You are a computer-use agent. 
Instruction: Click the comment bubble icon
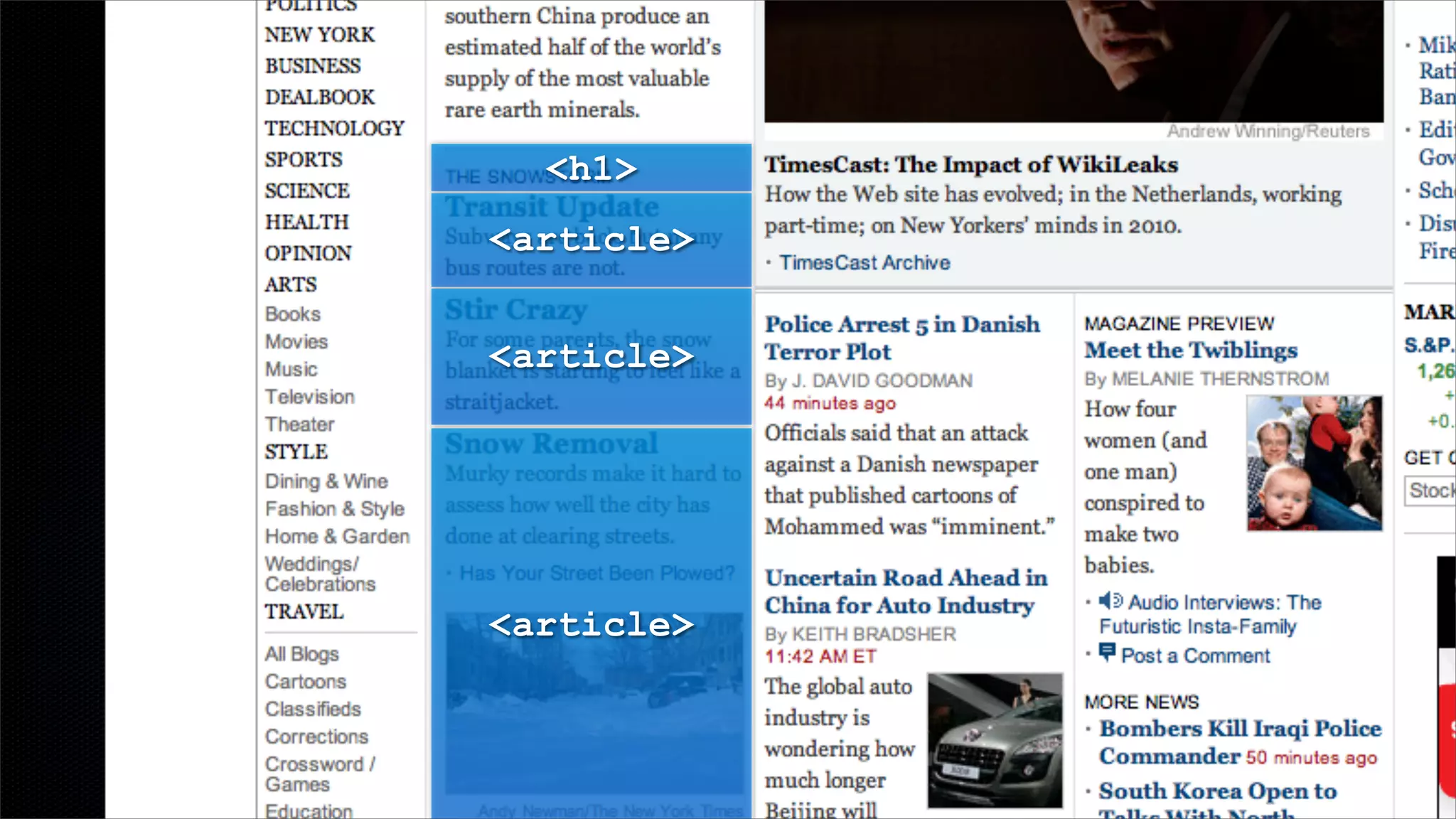(x=1107, y=653)
